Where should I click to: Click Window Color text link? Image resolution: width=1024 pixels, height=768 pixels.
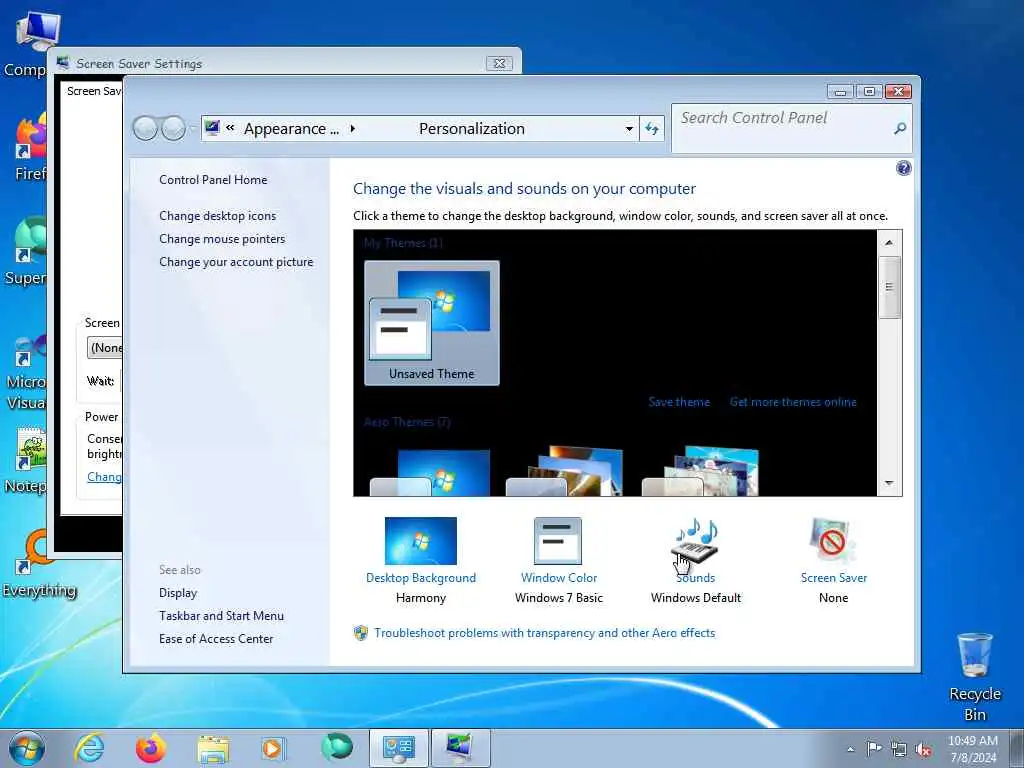click(558, 578)
